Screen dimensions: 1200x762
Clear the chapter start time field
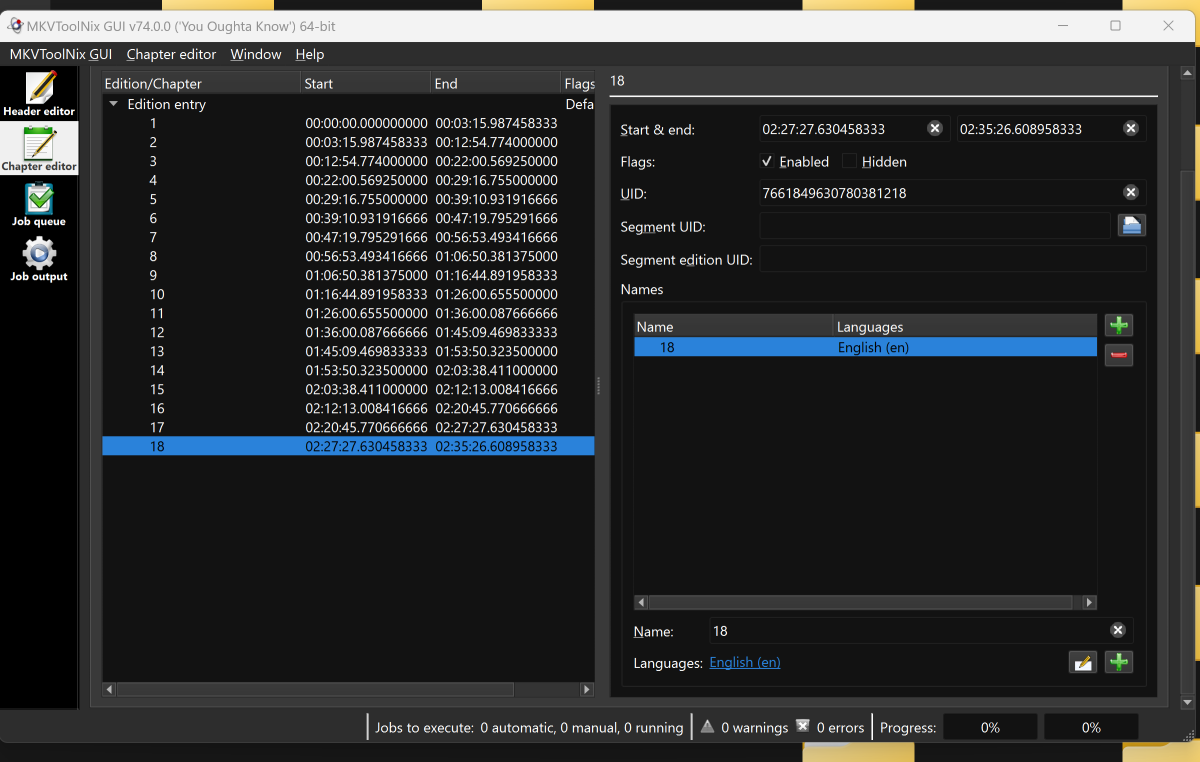click(x=935, y=128)
